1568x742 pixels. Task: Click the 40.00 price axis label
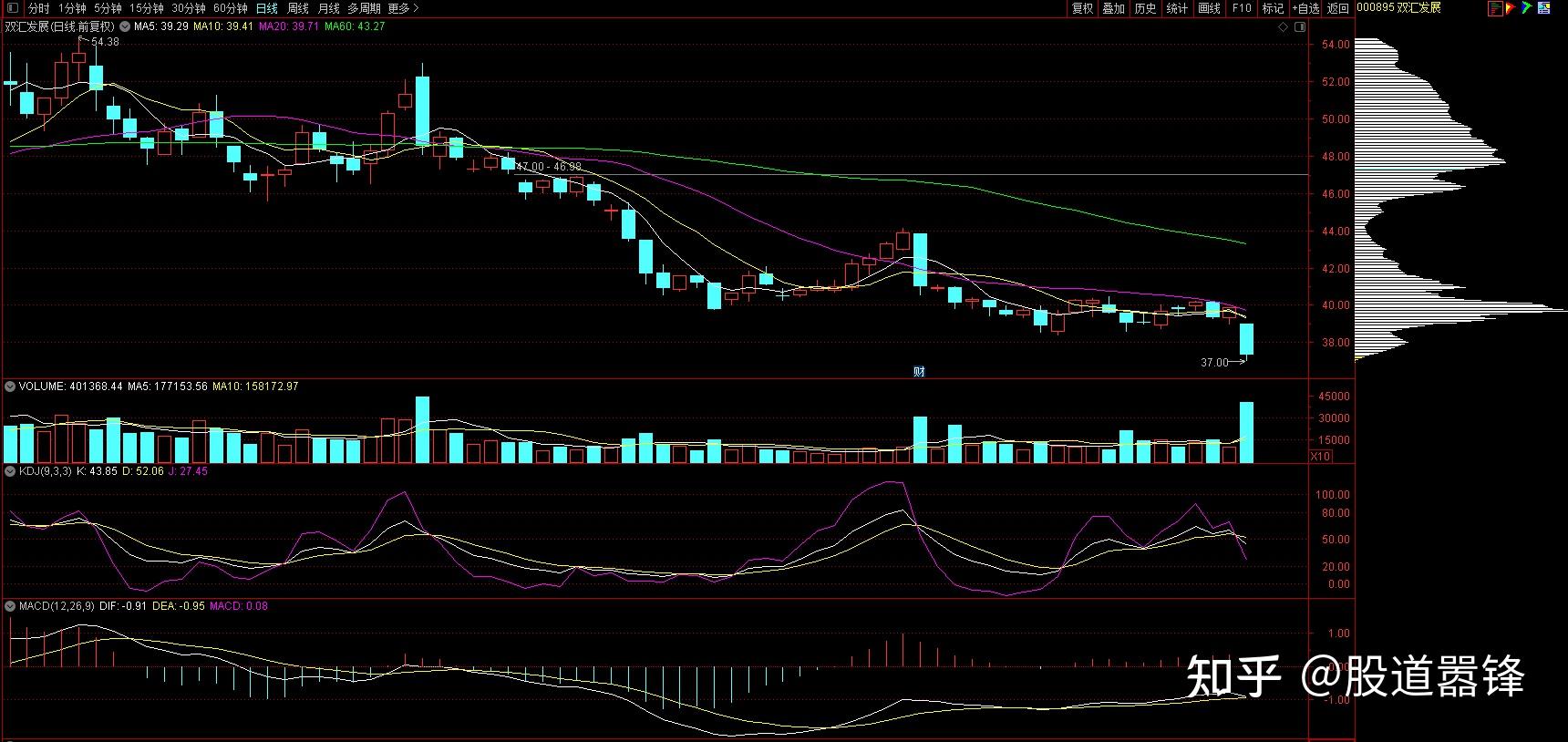point(1336,305)
